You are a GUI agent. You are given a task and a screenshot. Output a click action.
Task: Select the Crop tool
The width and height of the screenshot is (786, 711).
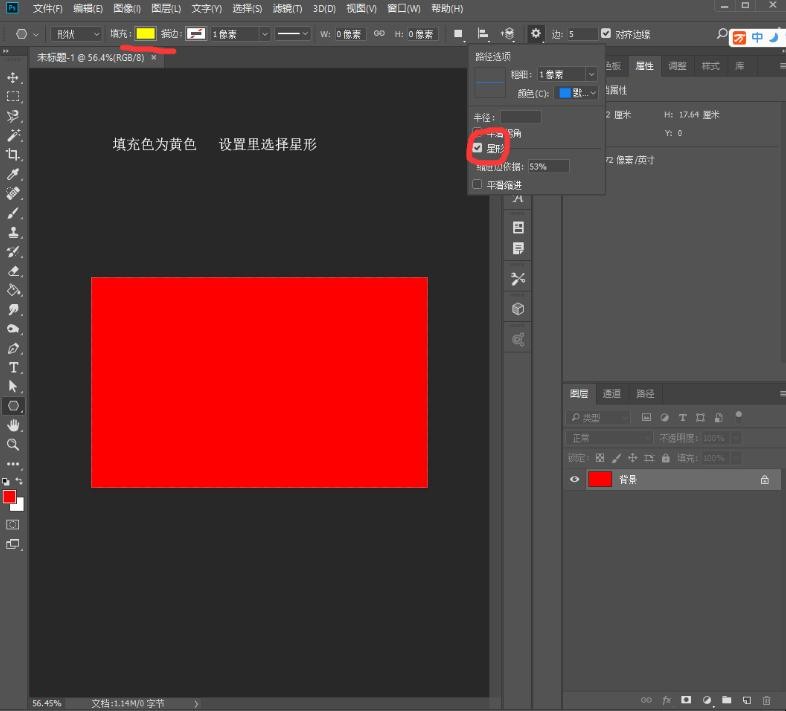click(13, 154)
